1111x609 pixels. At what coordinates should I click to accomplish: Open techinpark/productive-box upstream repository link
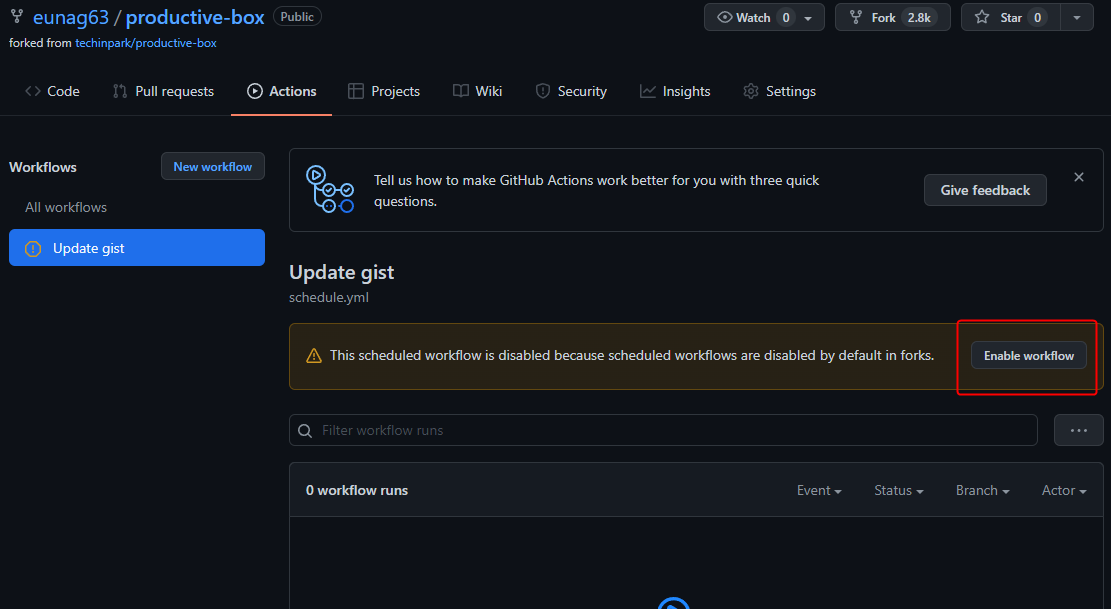[x=146, y=43]
